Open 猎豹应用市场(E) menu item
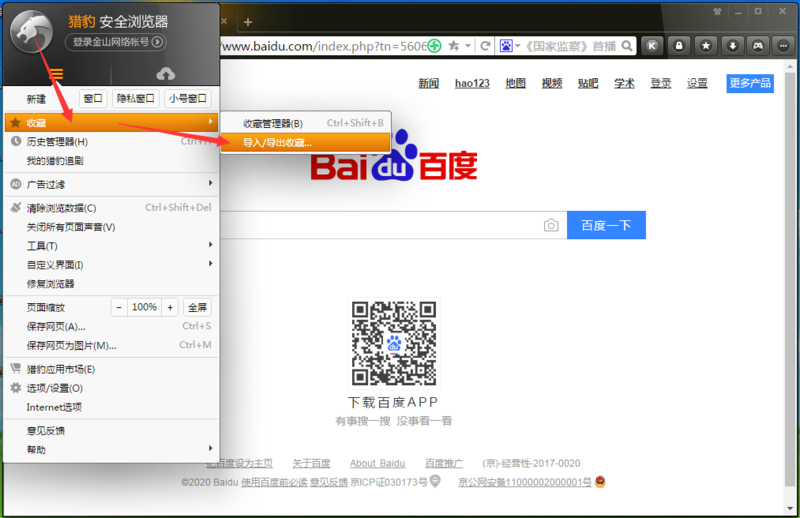 click(x=111, y=369)
